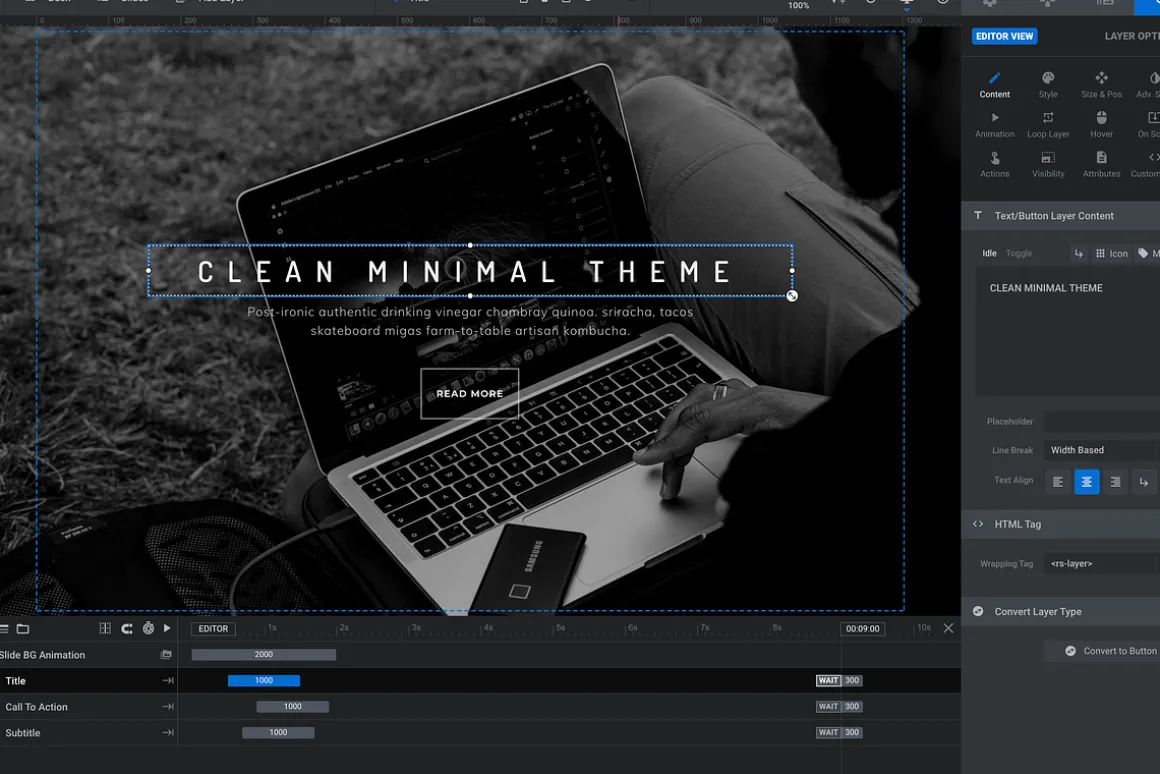
Task: Open the Actions options tab
Action: pyautogui.click(x=994, y=164)
